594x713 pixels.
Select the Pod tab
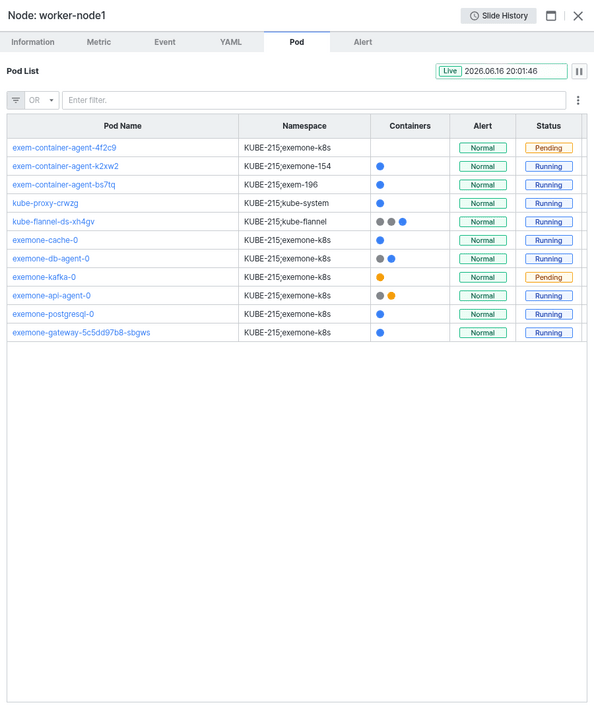click(x=297, y=42)
